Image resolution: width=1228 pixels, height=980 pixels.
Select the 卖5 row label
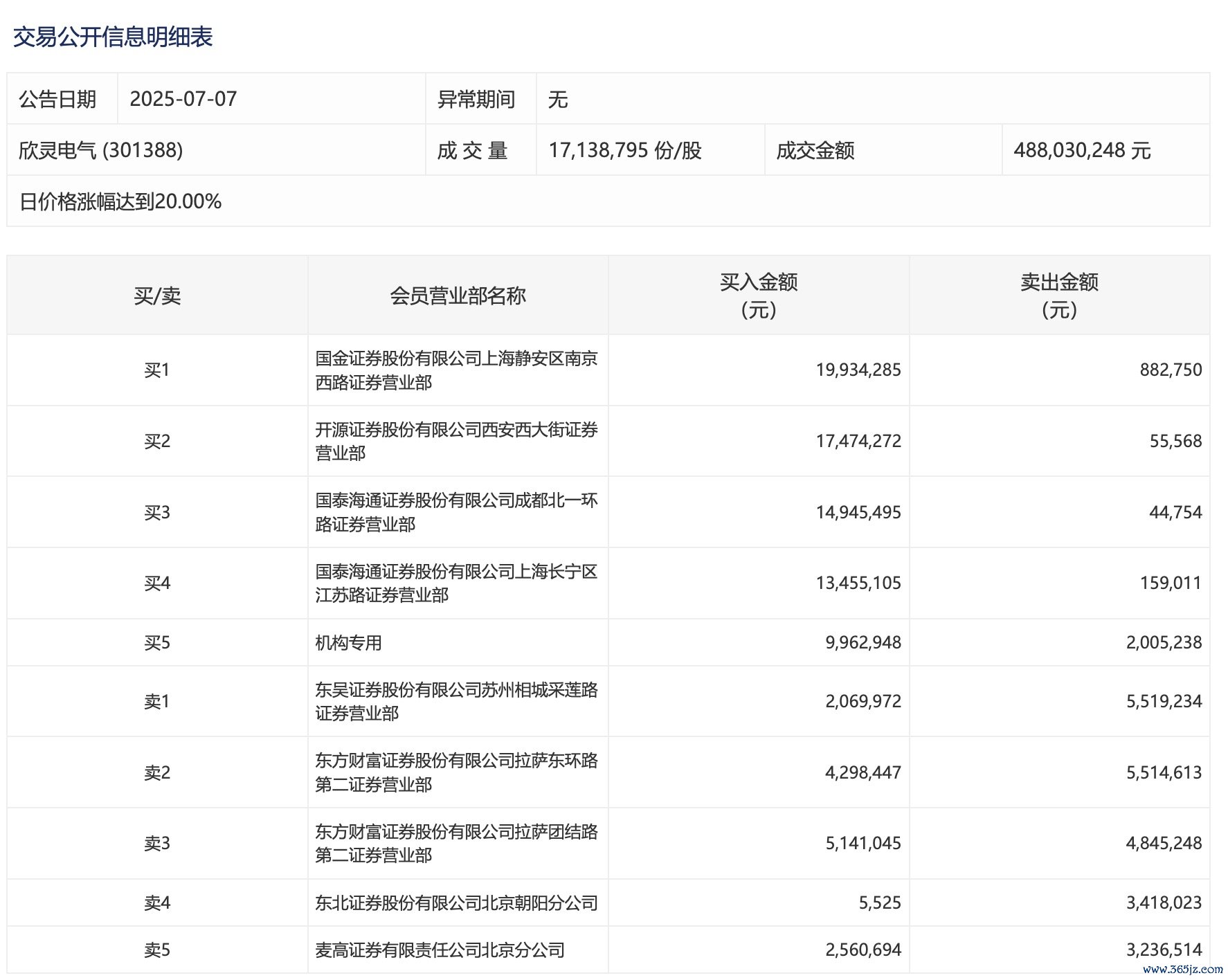(x=157, y=950)
